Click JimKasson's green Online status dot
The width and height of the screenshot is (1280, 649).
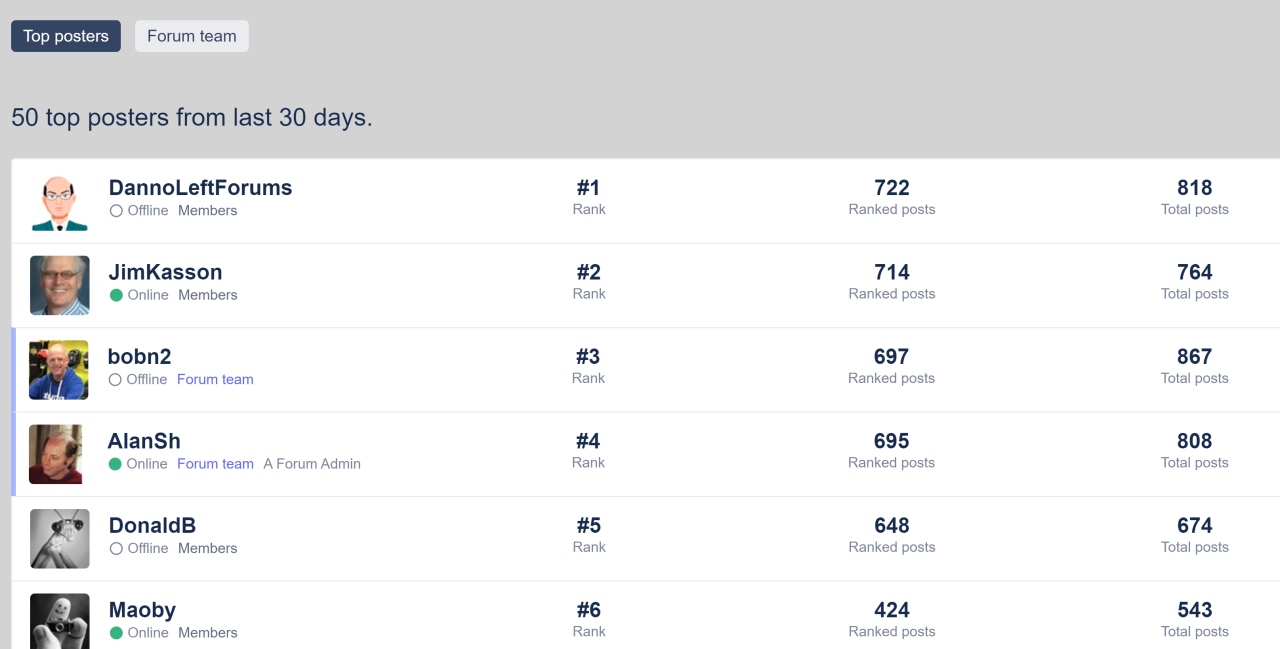tap(116, 295)
